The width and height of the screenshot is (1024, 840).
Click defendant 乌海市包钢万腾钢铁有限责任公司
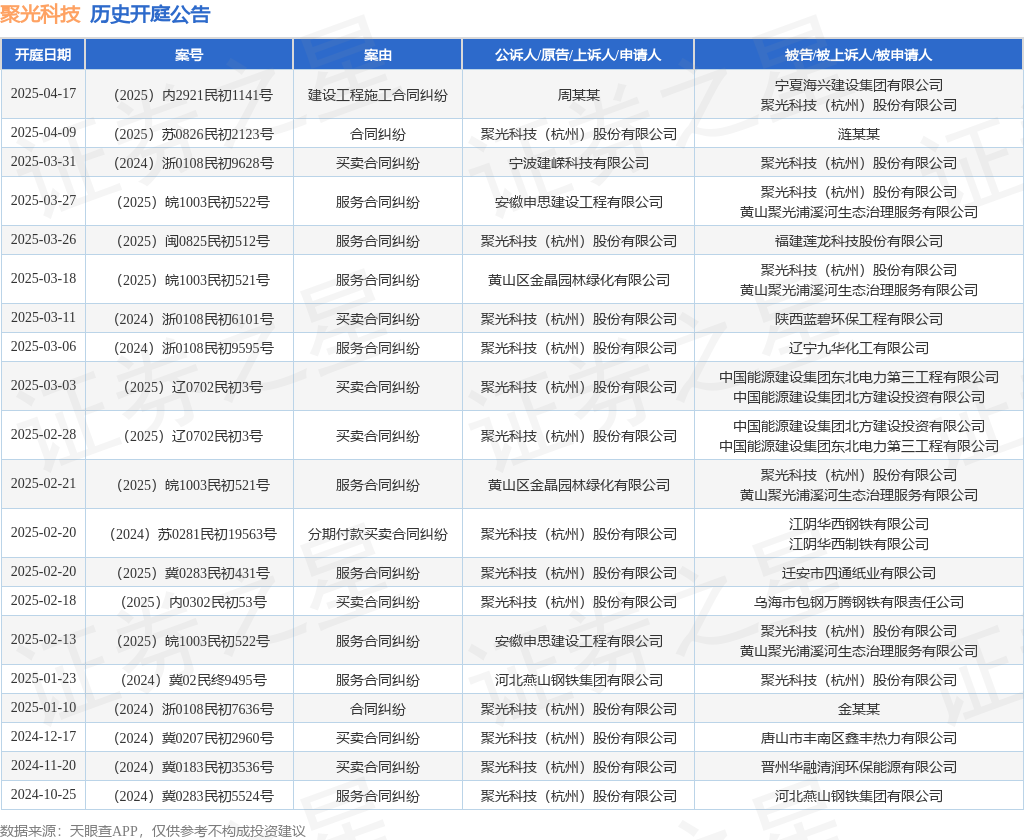858,602
